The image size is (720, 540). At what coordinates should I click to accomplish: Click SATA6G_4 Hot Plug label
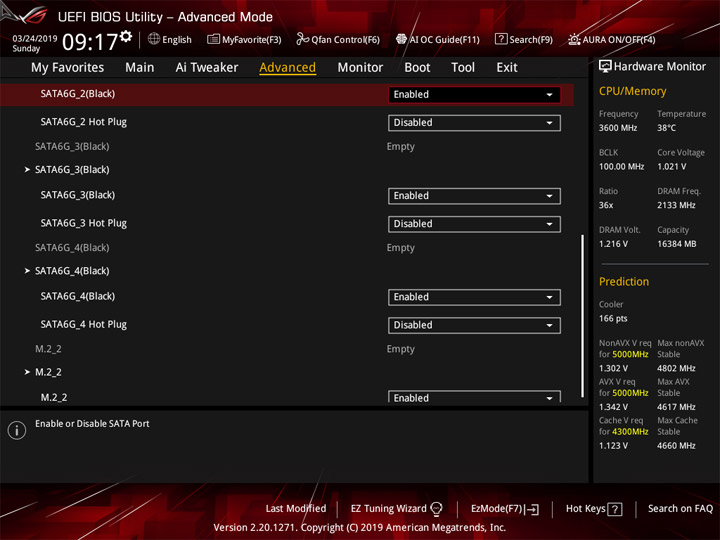pyautogui.click(x=84, y=324)
